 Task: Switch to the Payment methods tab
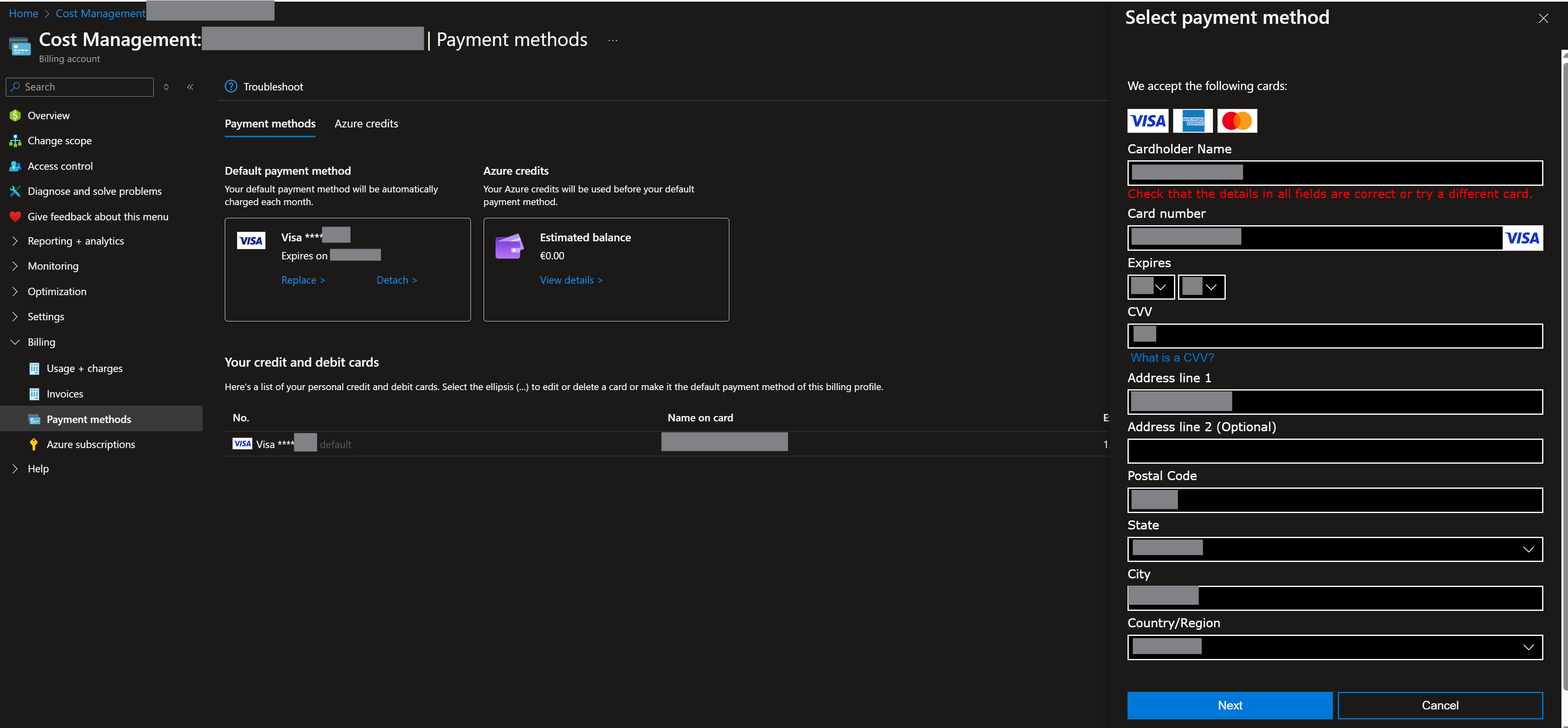[270, 124]
